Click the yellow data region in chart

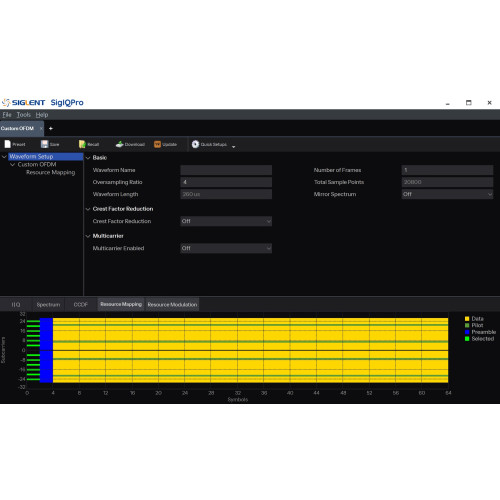tap(251, 350)
